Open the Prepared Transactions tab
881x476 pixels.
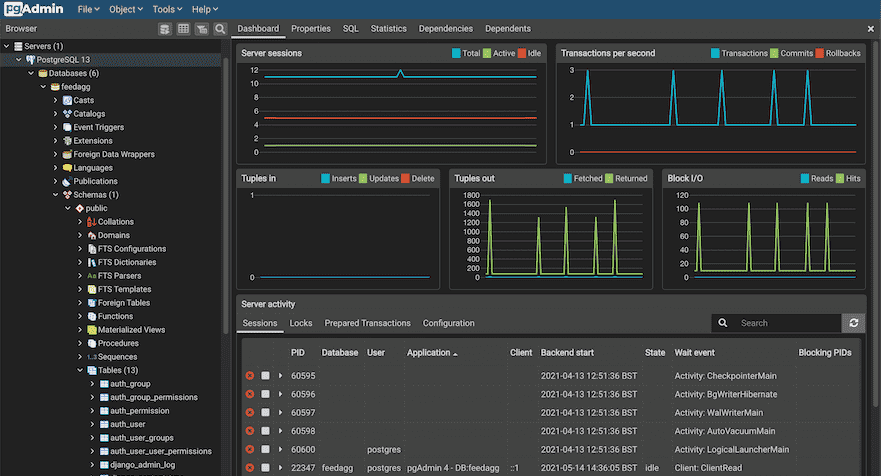(367, 323)
